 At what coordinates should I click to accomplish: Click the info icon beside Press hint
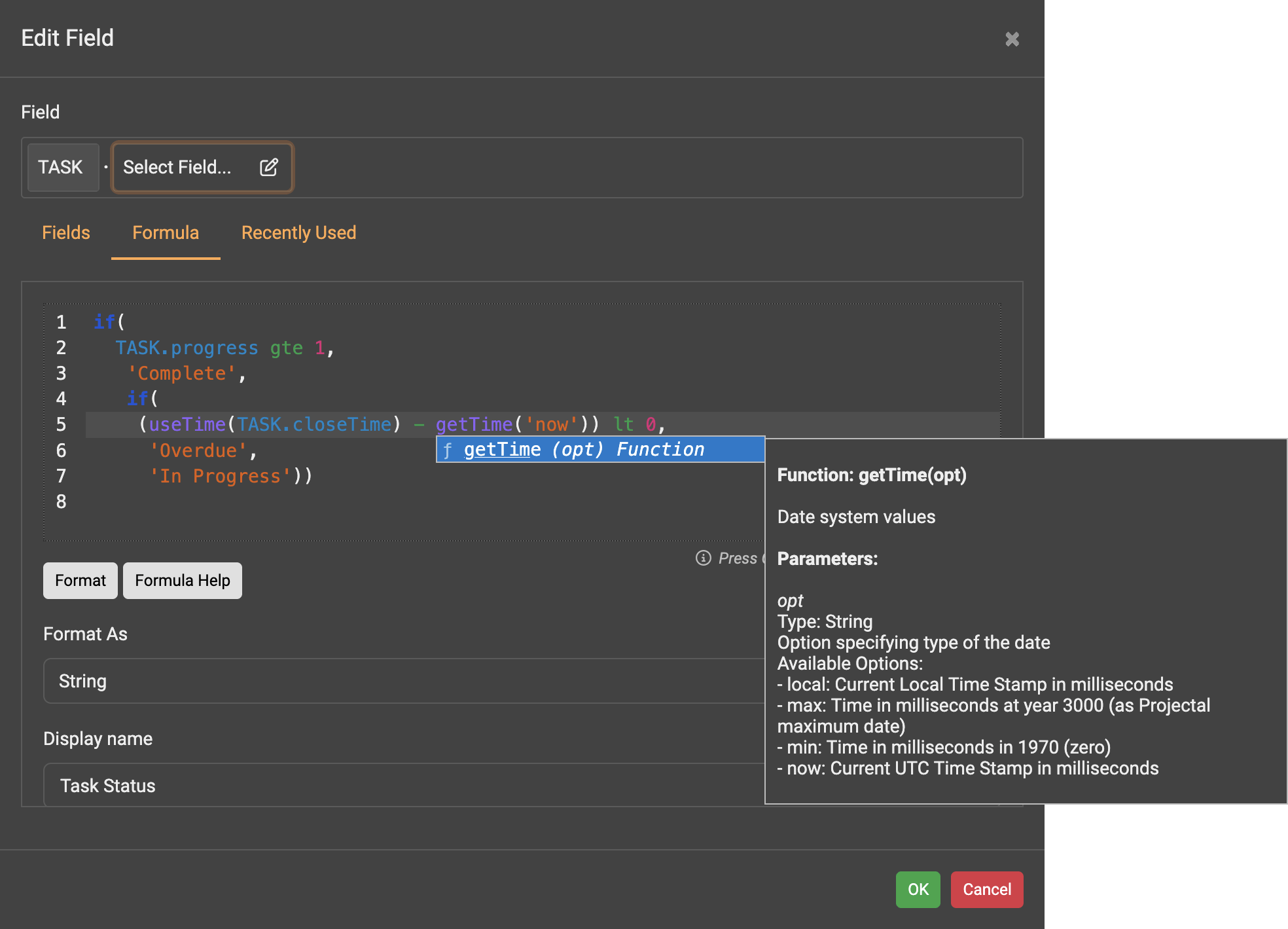point(703,558)
